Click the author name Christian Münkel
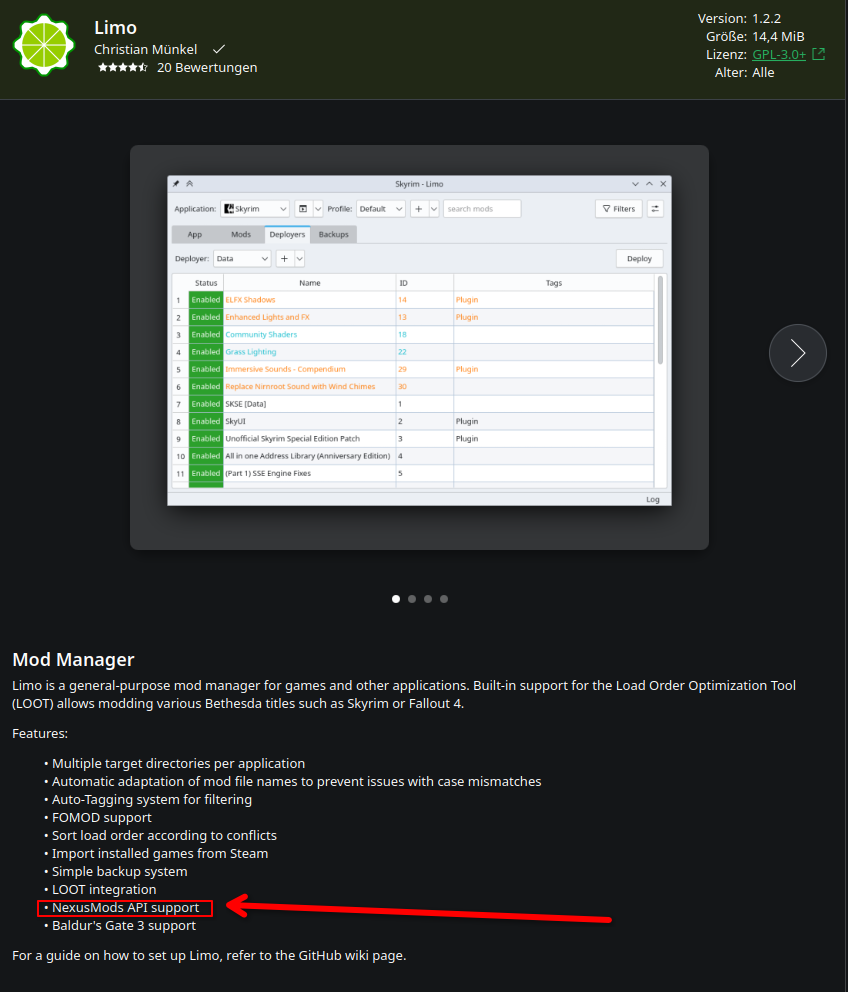 pos(146,49)
